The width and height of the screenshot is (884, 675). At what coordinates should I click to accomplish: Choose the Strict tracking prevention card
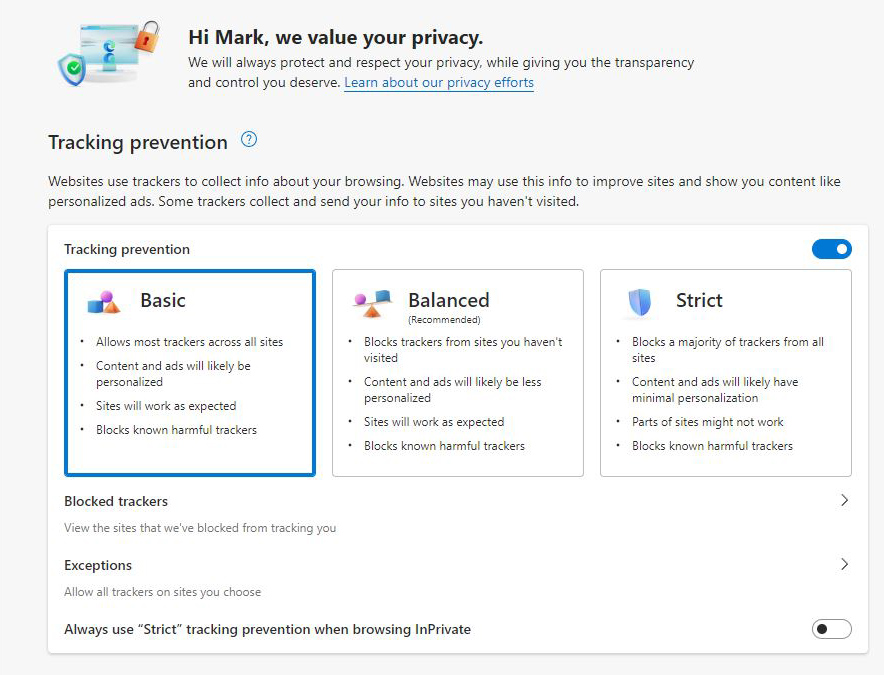[726, 373]
